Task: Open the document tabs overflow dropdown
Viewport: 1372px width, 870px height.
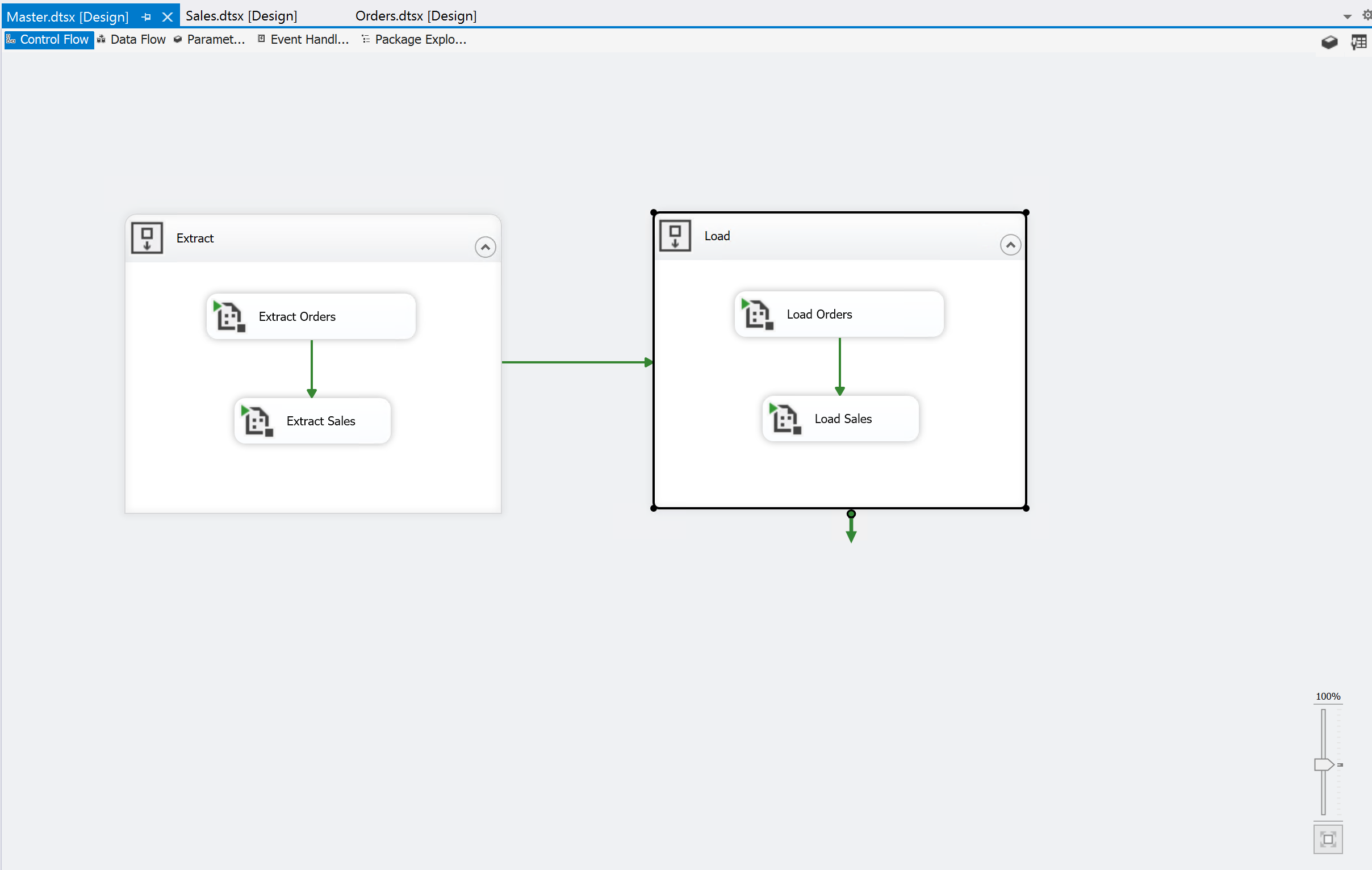Action: (1347, 16)
